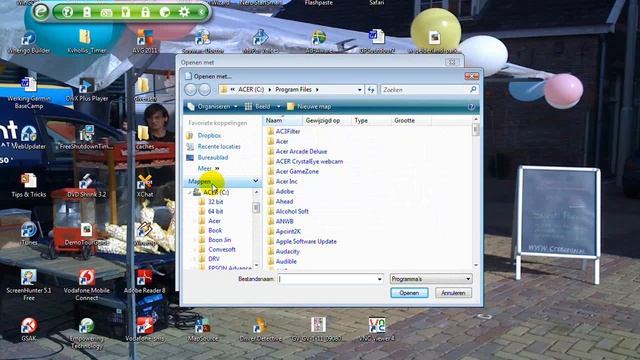640x360 pixels.
Task: Open WebUpdater desktop icon
Action: (29, 138)
